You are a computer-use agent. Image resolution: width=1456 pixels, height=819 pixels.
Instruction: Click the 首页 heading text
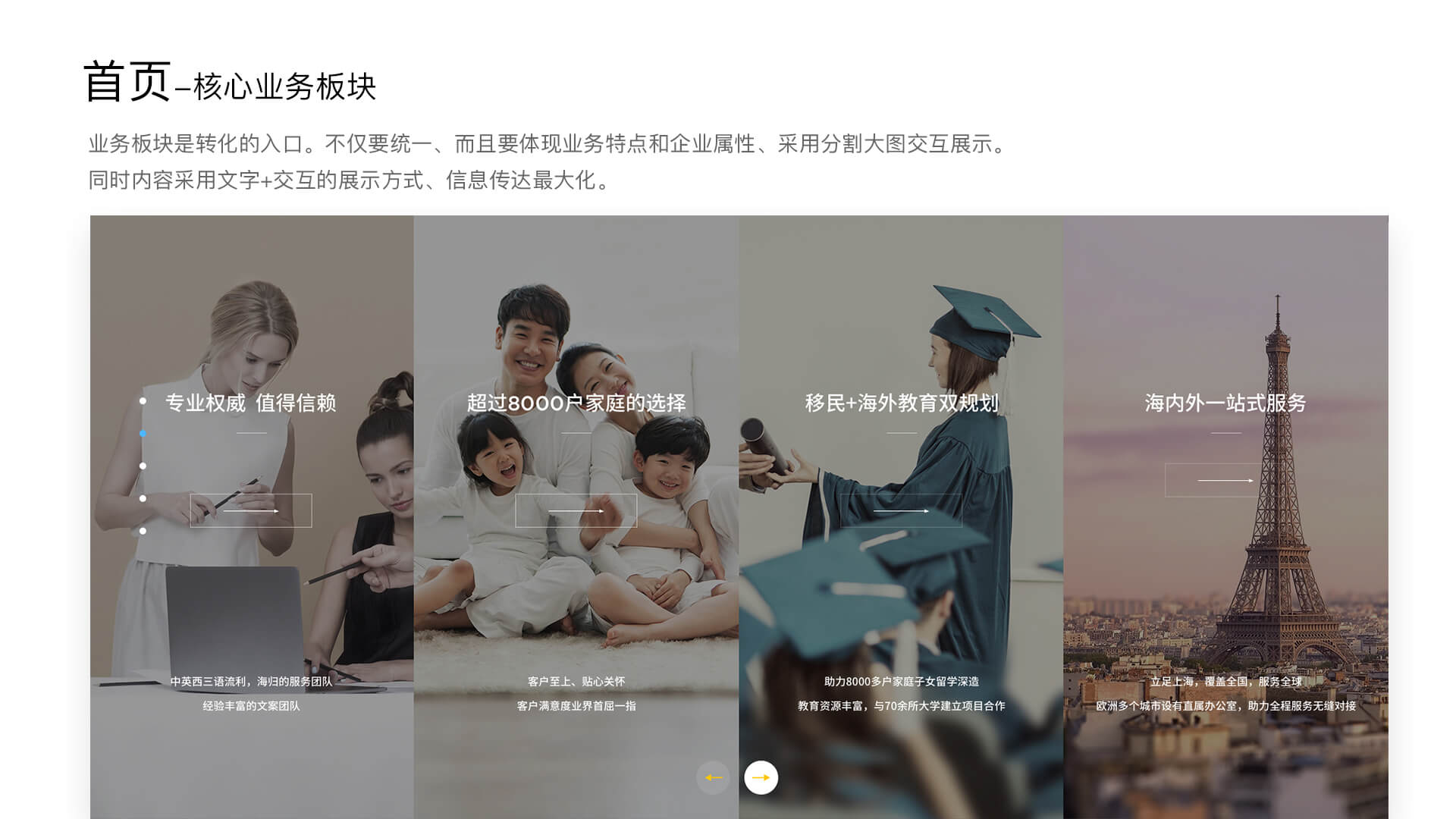click(127, 81)
